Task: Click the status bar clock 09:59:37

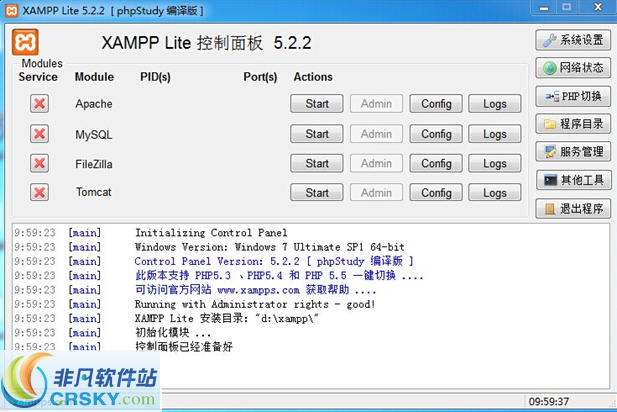Action: pos(549,402)
